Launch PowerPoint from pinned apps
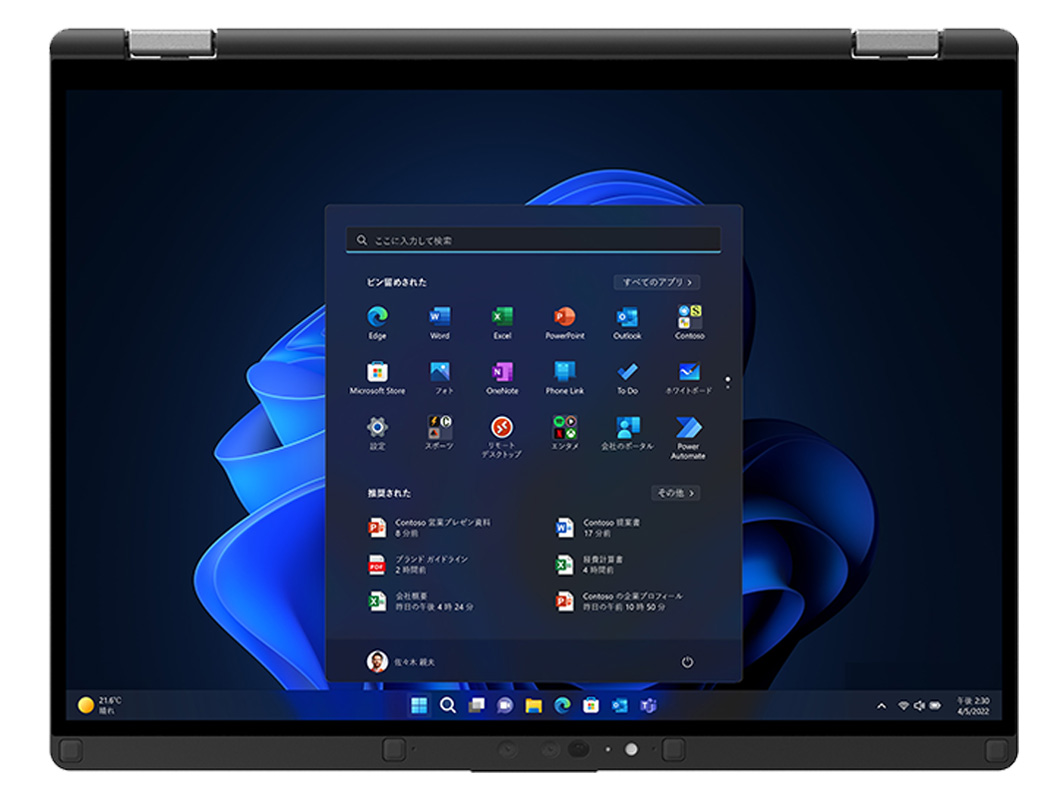This screenshot has height=798, width=1064. click(565, 322)
